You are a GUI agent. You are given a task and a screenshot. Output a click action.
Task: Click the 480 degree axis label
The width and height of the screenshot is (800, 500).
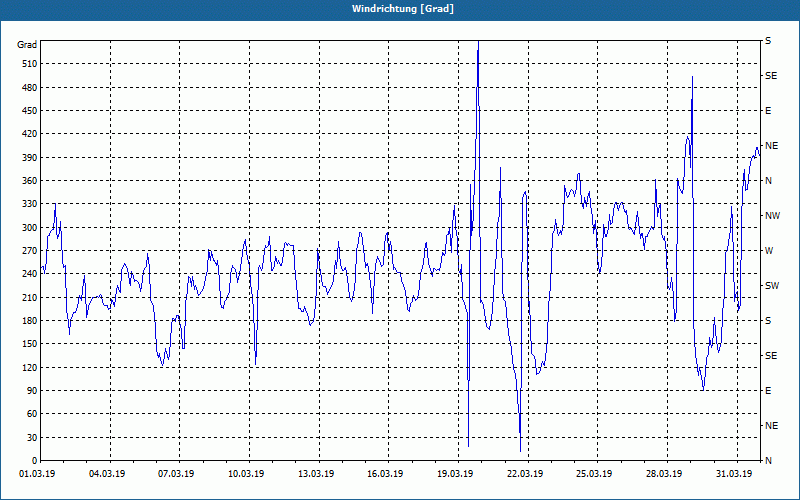pyautogui.click(x=30, y=88)
